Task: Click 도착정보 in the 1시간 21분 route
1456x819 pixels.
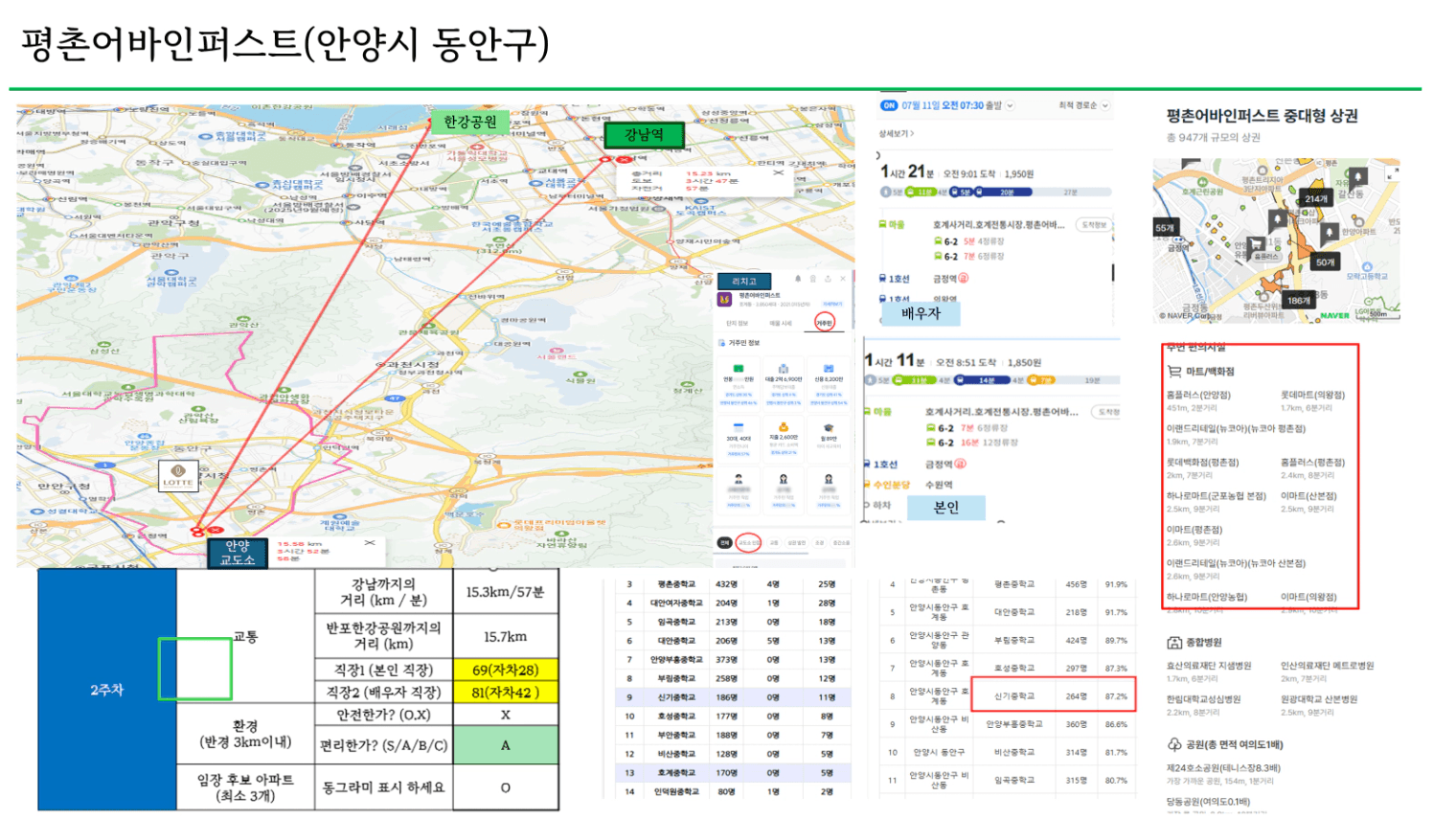Action: click(x=1093, y=225)
